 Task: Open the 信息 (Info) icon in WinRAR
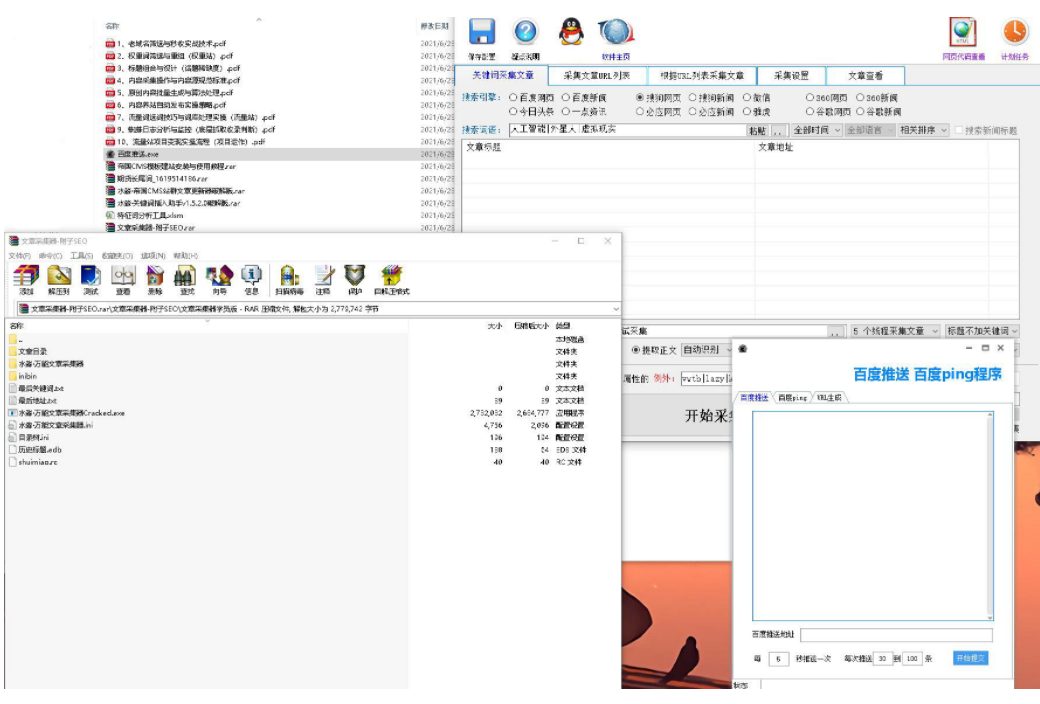click(251, 277)
